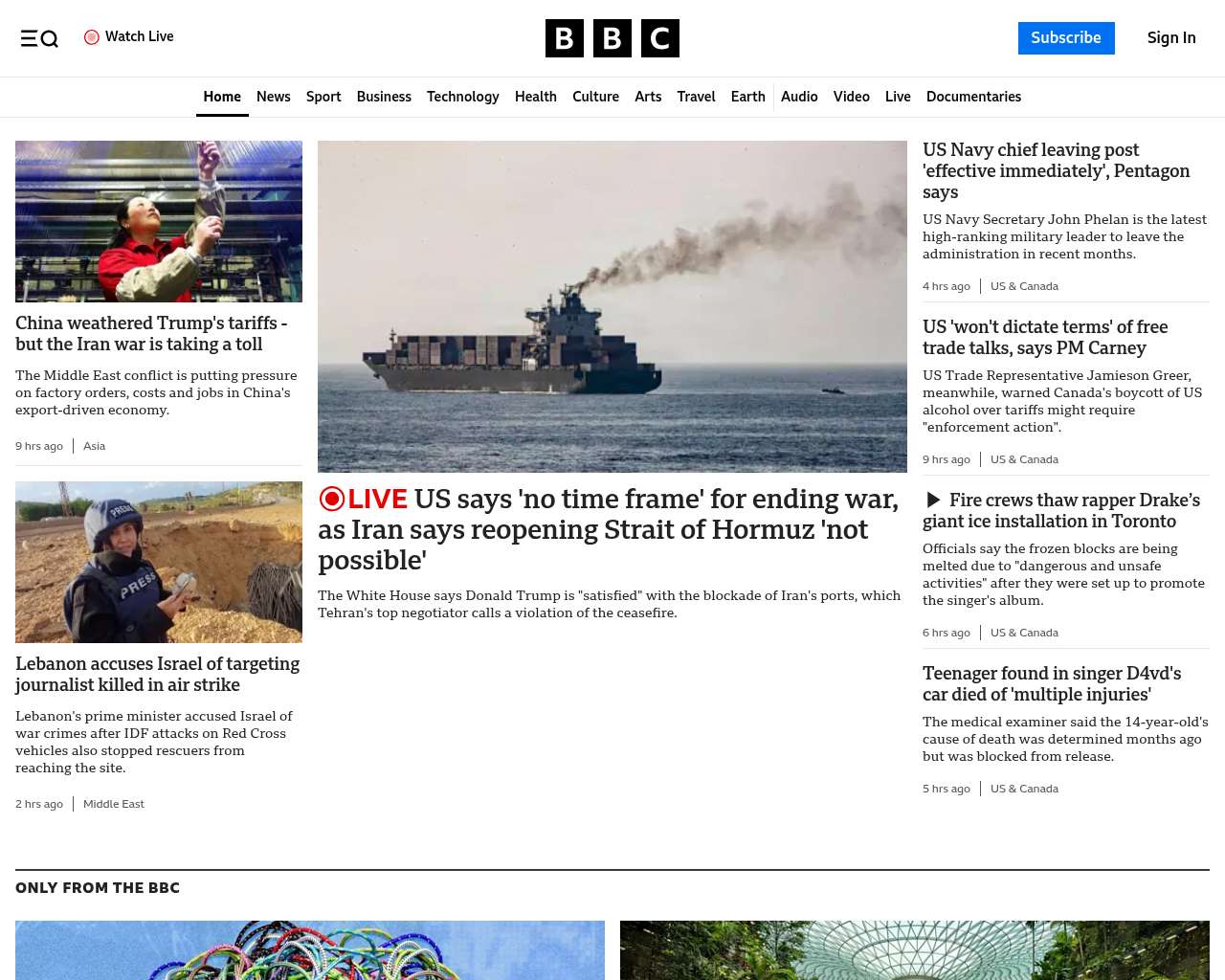
Task: Open the Teenager found in D4vd's car story
Action: tap(1051, 684)
